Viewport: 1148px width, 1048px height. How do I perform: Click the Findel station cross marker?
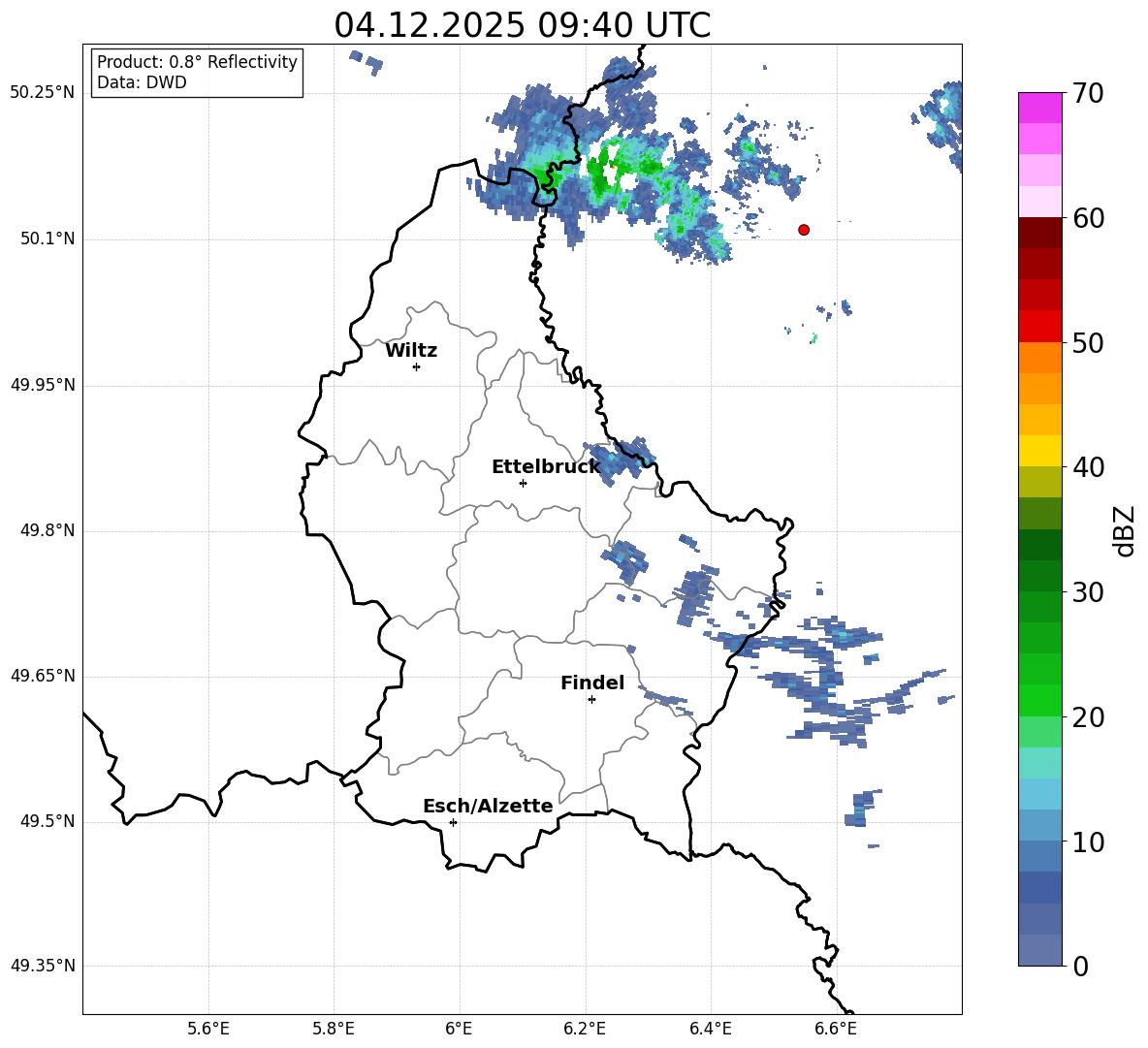[x=591, y=700]
